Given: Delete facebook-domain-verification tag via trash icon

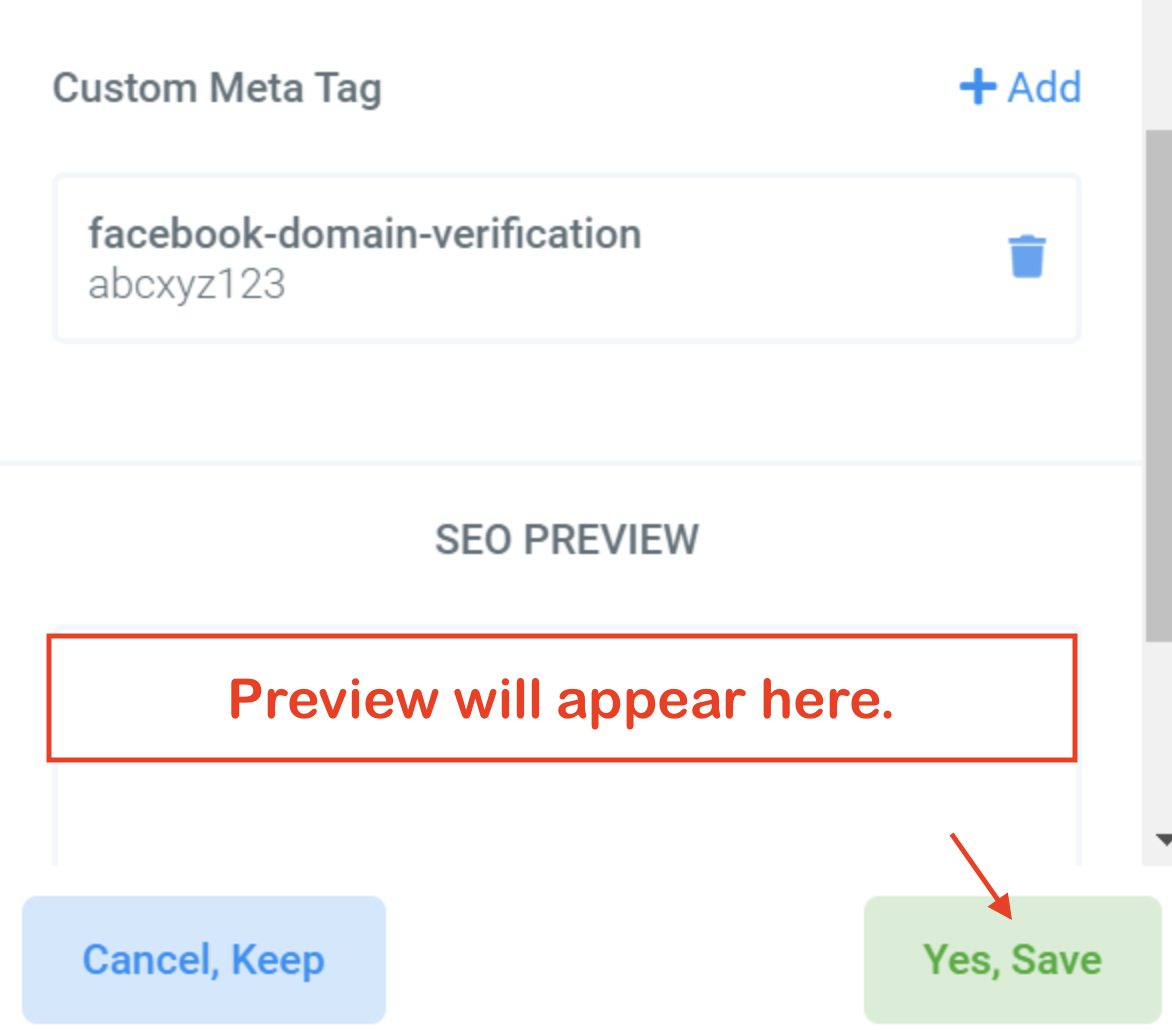Looking at the screenshot, I should pyautogui.click(x=1027, y=256).
